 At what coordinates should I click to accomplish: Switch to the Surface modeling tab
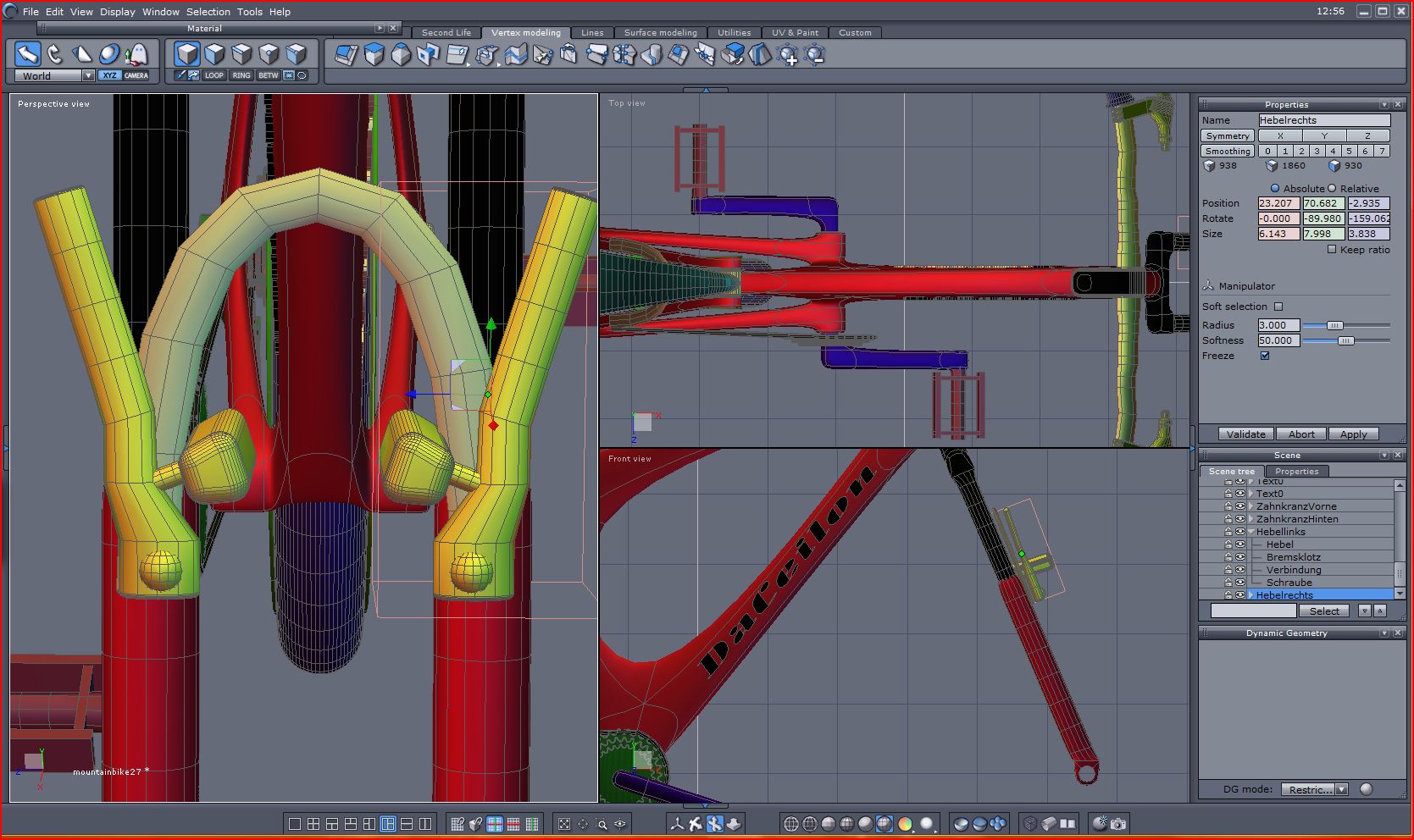660,33
